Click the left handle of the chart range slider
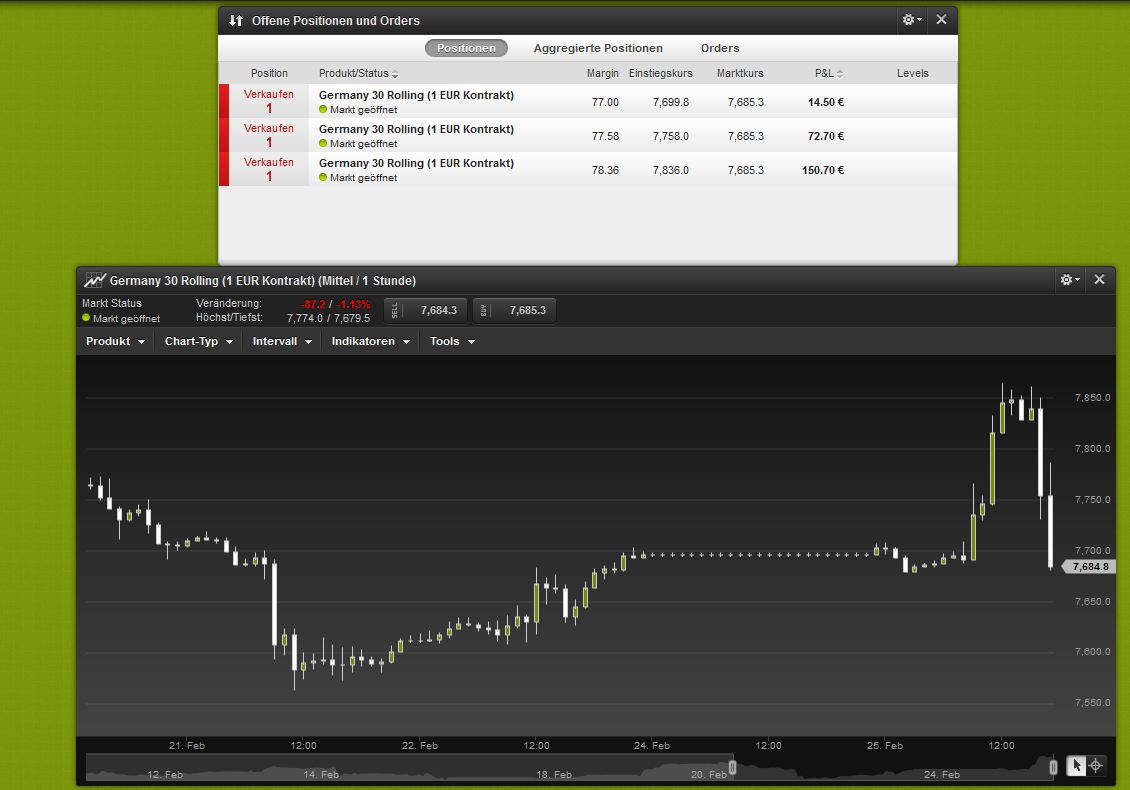1130x790 pixels. tap(732, 767)
